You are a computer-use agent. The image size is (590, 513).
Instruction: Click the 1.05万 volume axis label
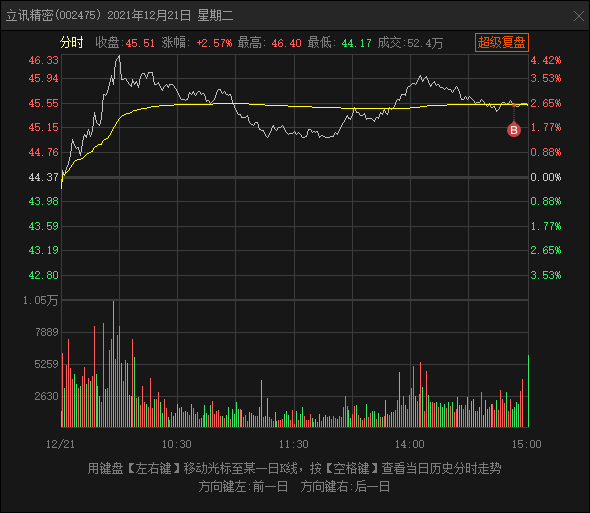point(41,300)
